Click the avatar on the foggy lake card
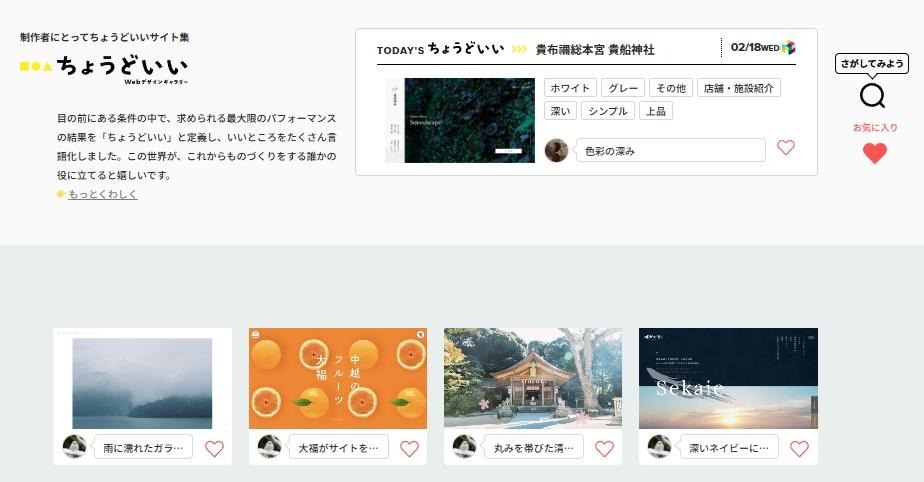 [74, 446]
